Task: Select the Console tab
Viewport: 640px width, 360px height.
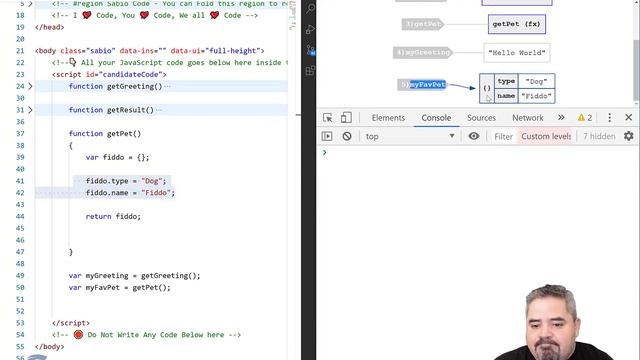Action: click(436, 118)
